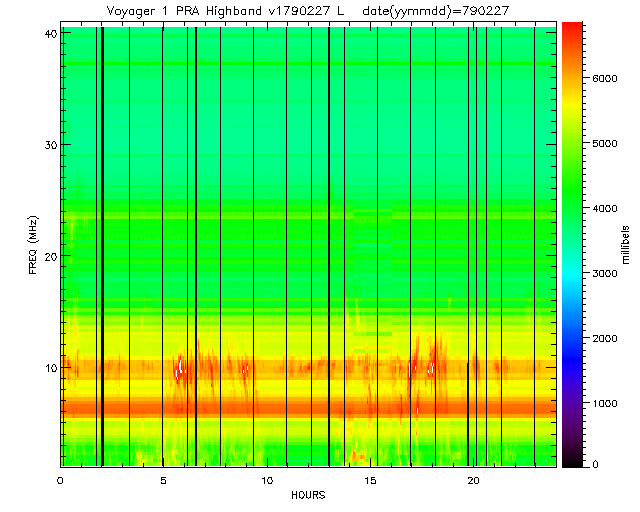
Task: Click the plot title text "Voyager 1 PRA Highband"
Action: coord(184,11)
